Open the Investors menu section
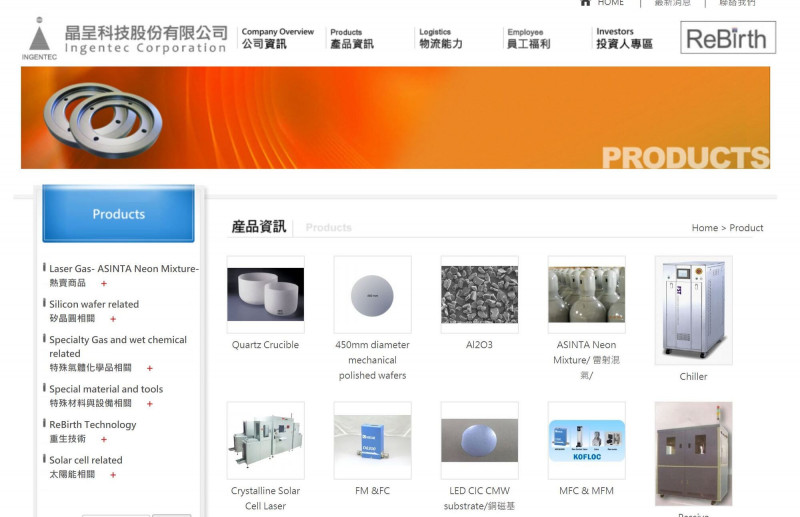800x517 pixels. 624,38
